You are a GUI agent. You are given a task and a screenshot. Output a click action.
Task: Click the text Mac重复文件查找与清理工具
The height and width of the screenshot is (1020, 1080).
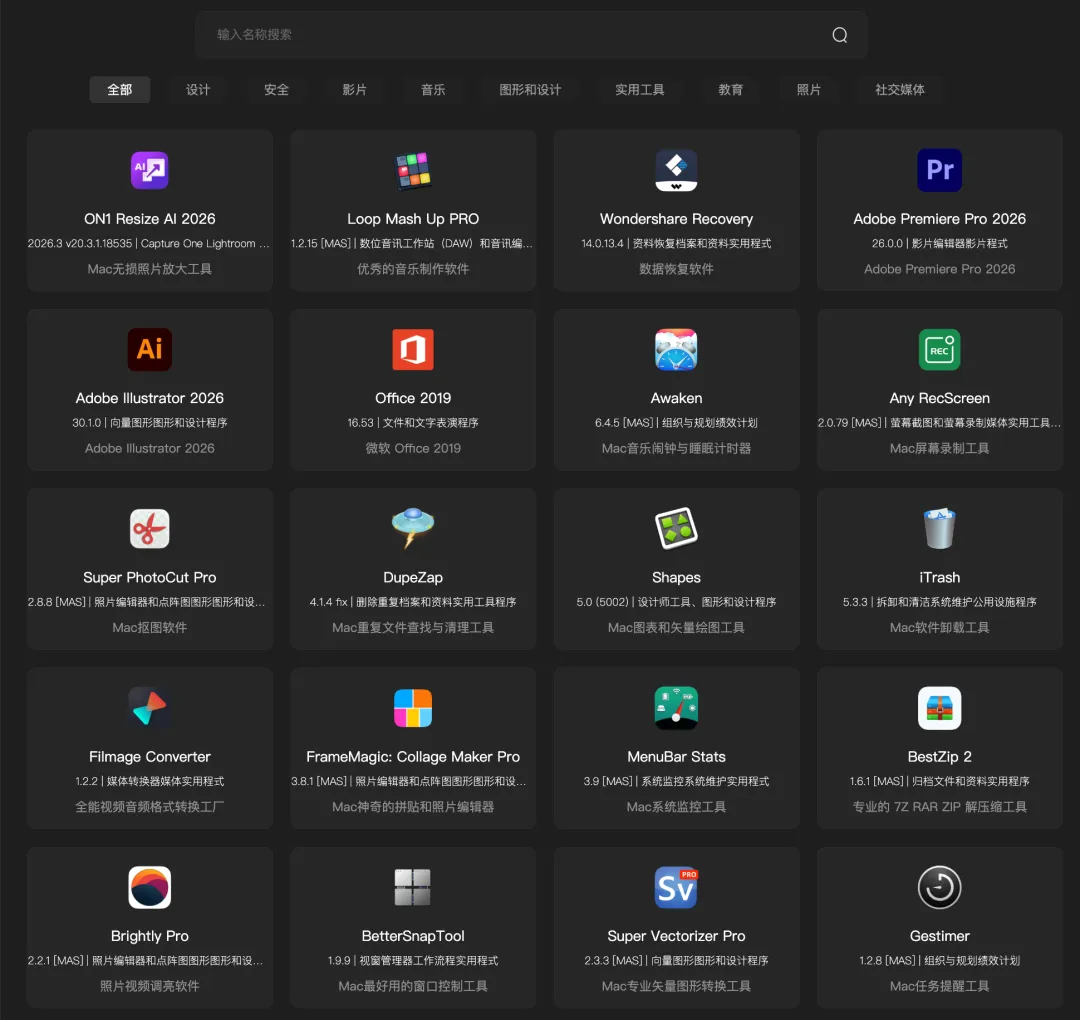click(x=413, y=627)
